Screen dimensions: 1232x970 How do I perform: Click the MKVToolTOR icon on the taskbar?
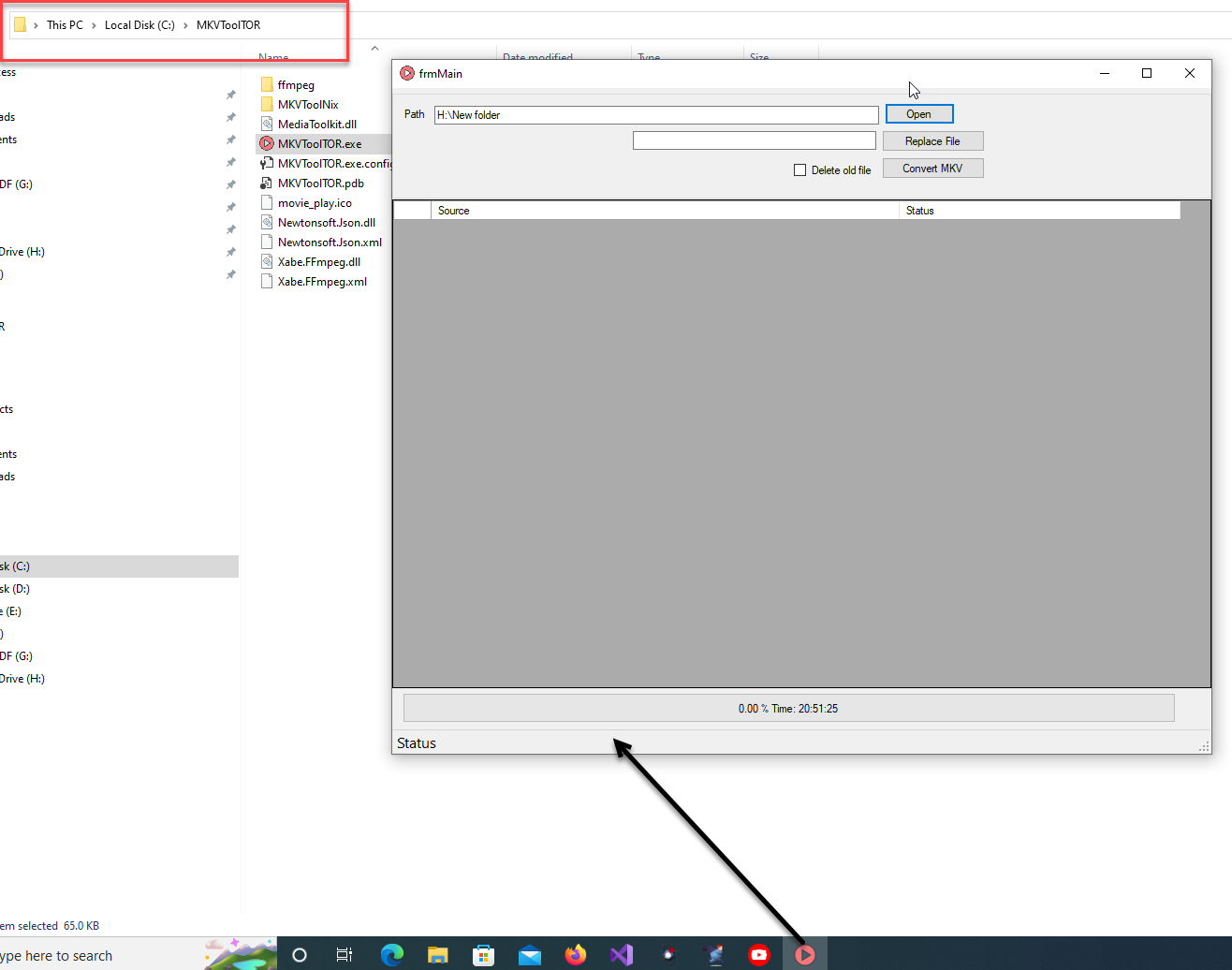pyautogui.click(x=805, y=955)
